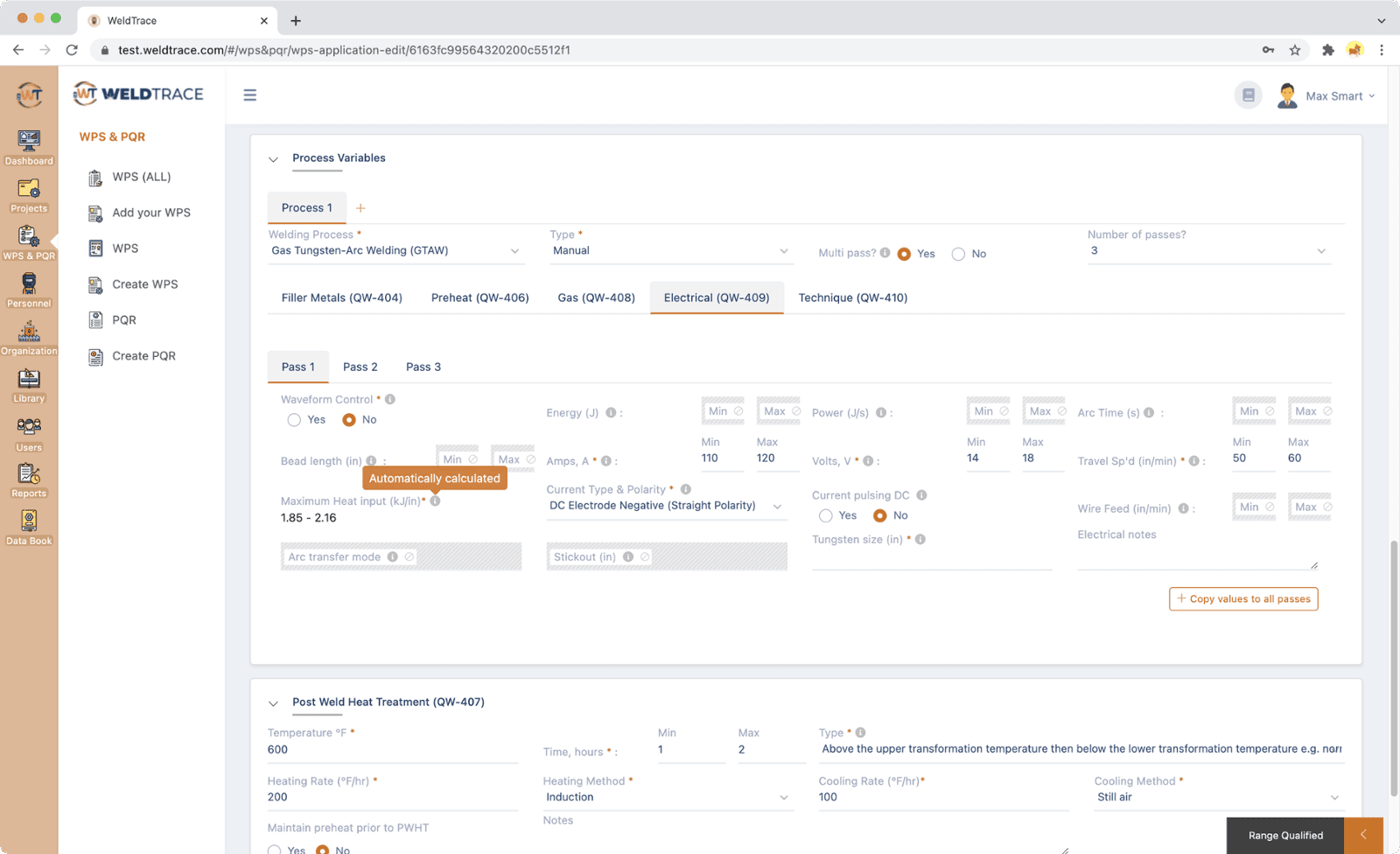Toggle the hamburger menu icon
Viewport: 1400px width, 854px height.
coord(250,95)
